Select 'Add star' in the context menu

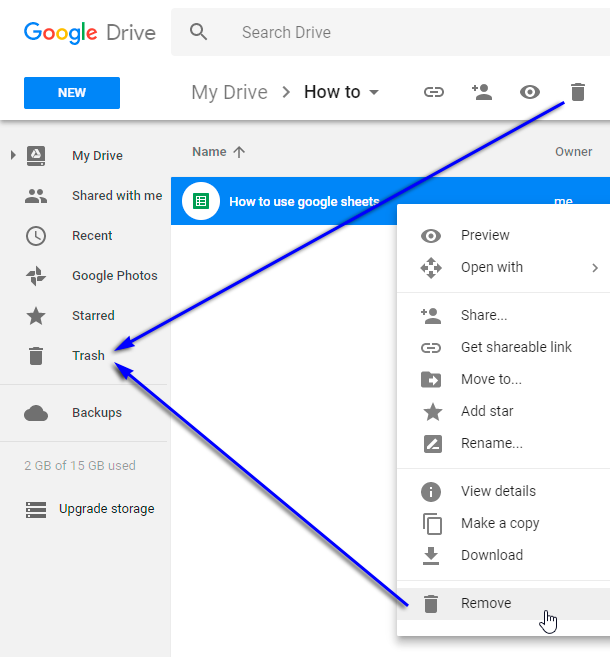[487, 411]
